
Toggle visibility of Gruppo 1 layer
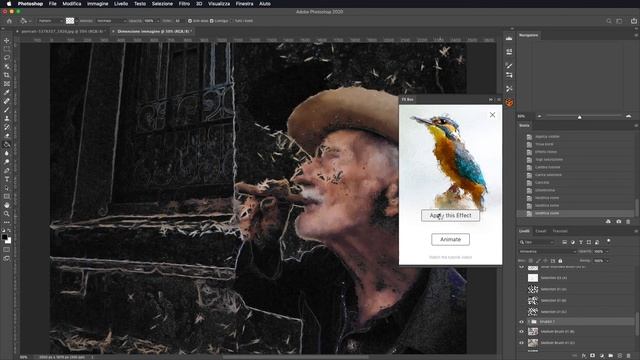521,322
